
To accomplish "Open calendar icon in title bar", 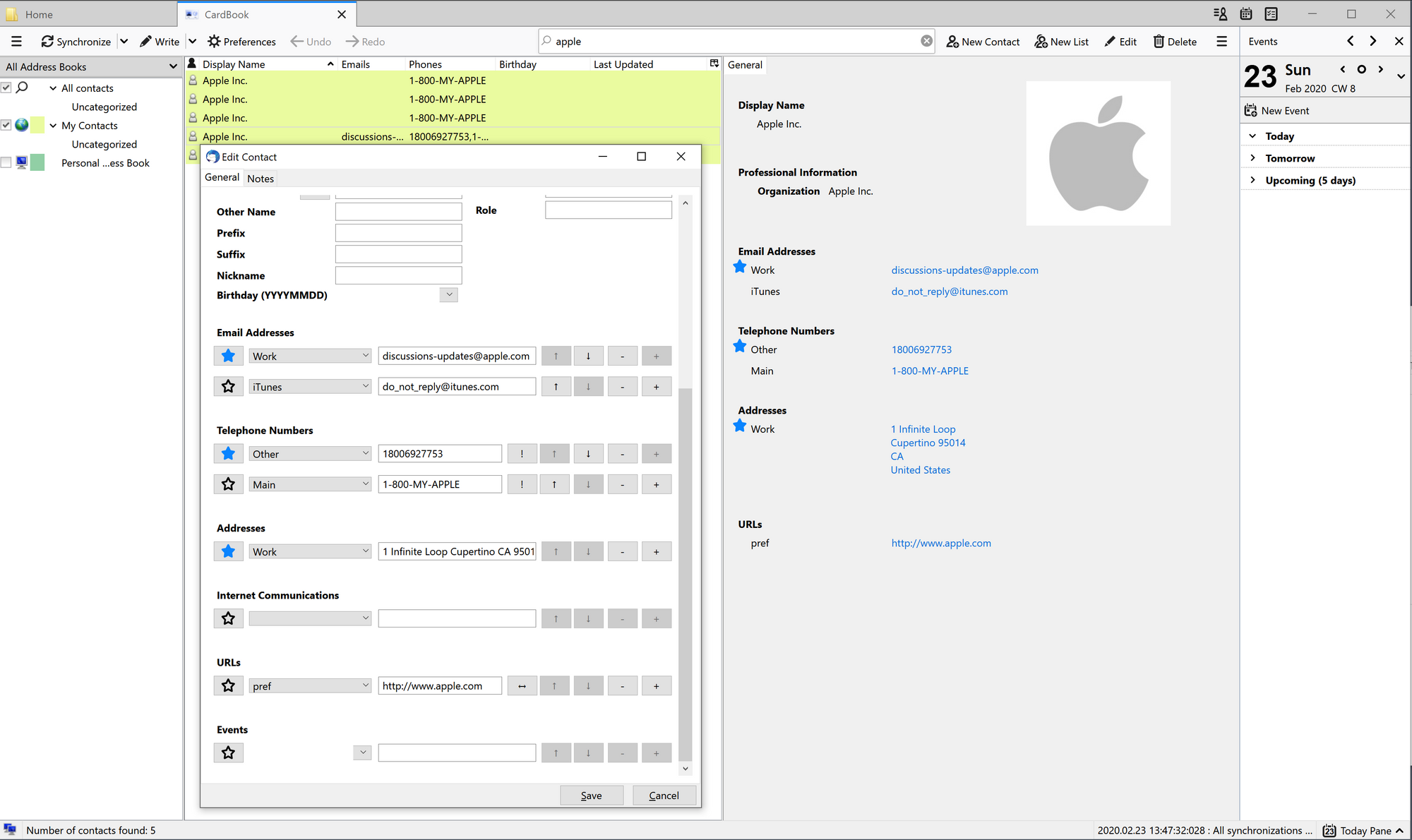I will [x=1246, y=14].
